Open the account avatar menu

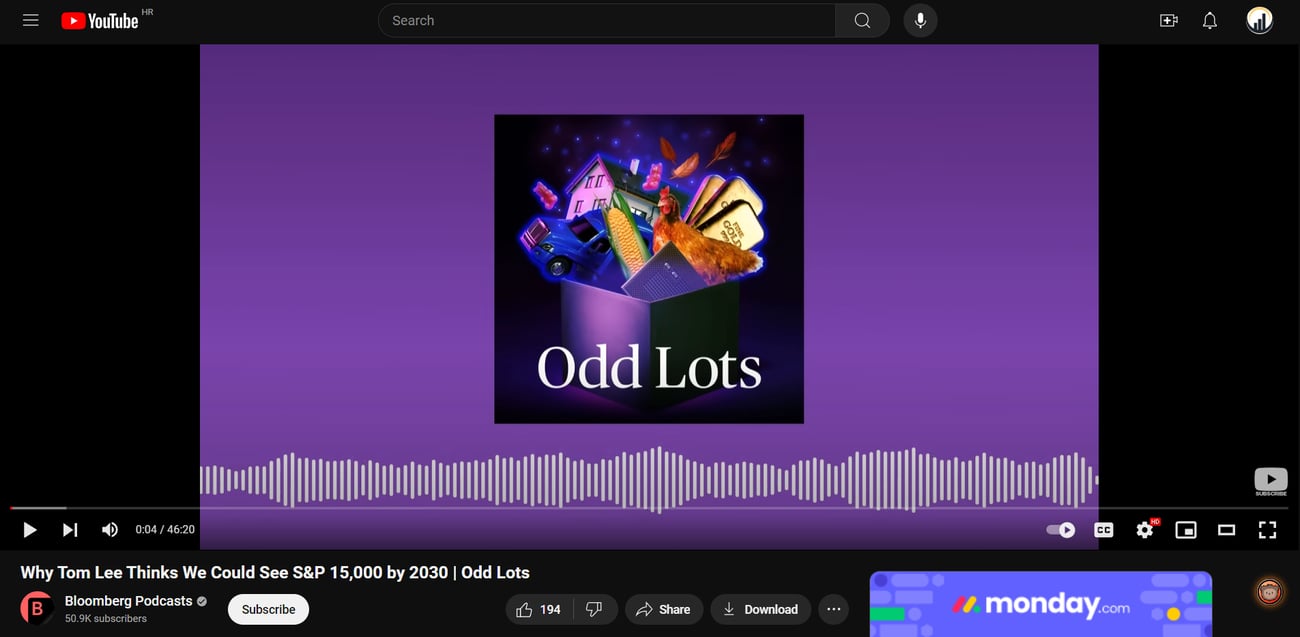(x=1260, y=20)
